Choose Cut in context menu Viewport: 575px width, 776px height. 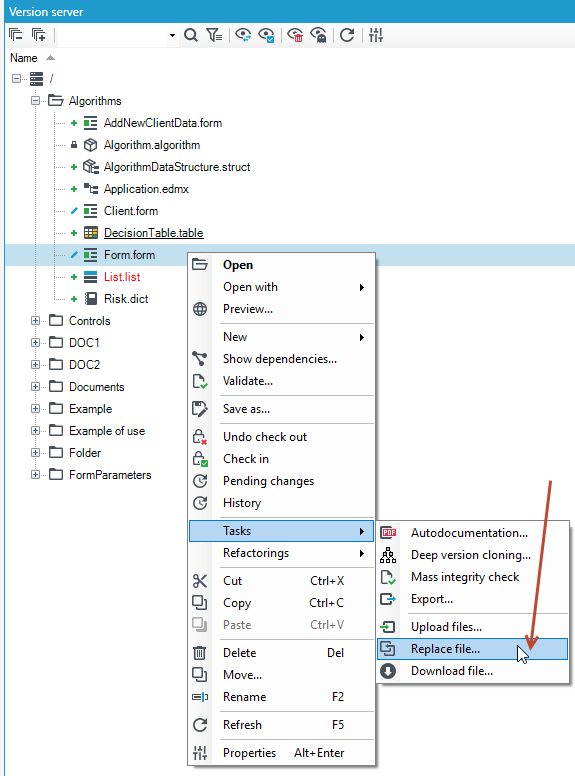click(282, 581)
